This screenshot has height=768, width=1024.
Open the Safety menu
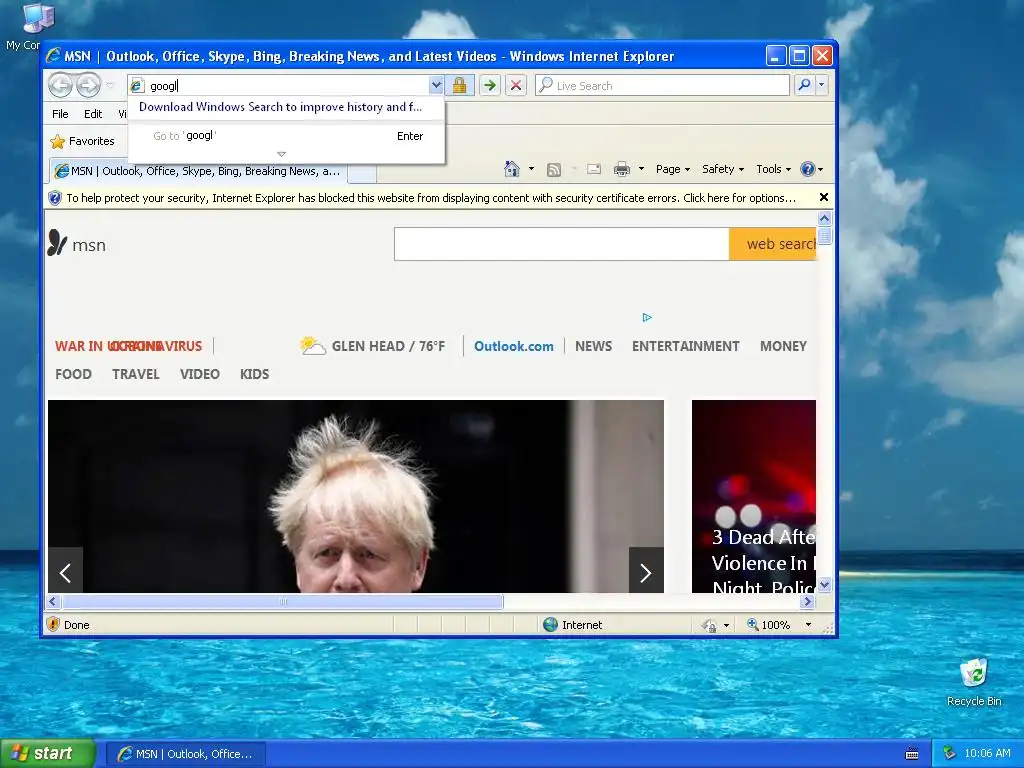(x=722, y=169)
